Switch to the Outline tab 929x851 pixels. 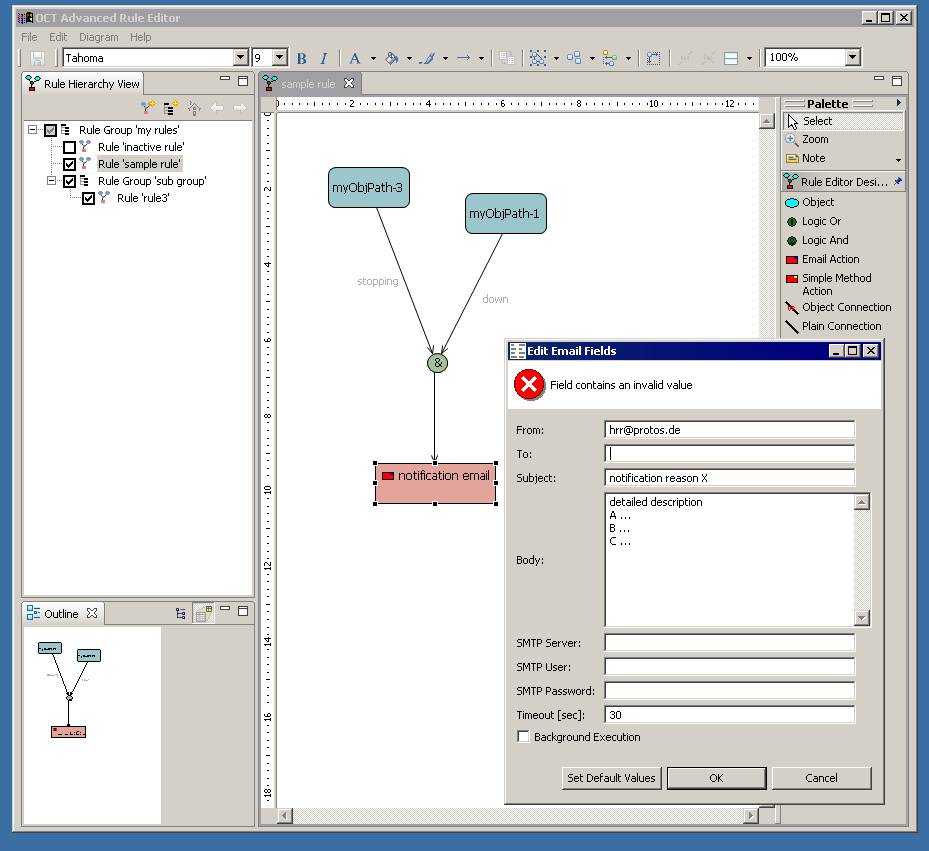62,613
